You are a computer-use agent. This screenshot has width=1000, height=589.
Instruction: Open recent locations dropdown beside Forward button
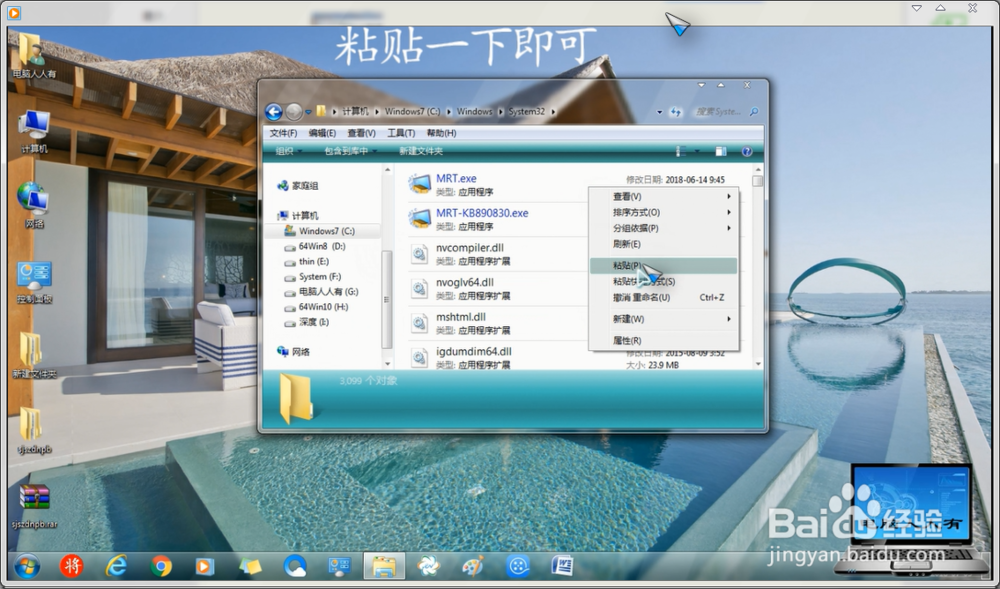(308, 112)
